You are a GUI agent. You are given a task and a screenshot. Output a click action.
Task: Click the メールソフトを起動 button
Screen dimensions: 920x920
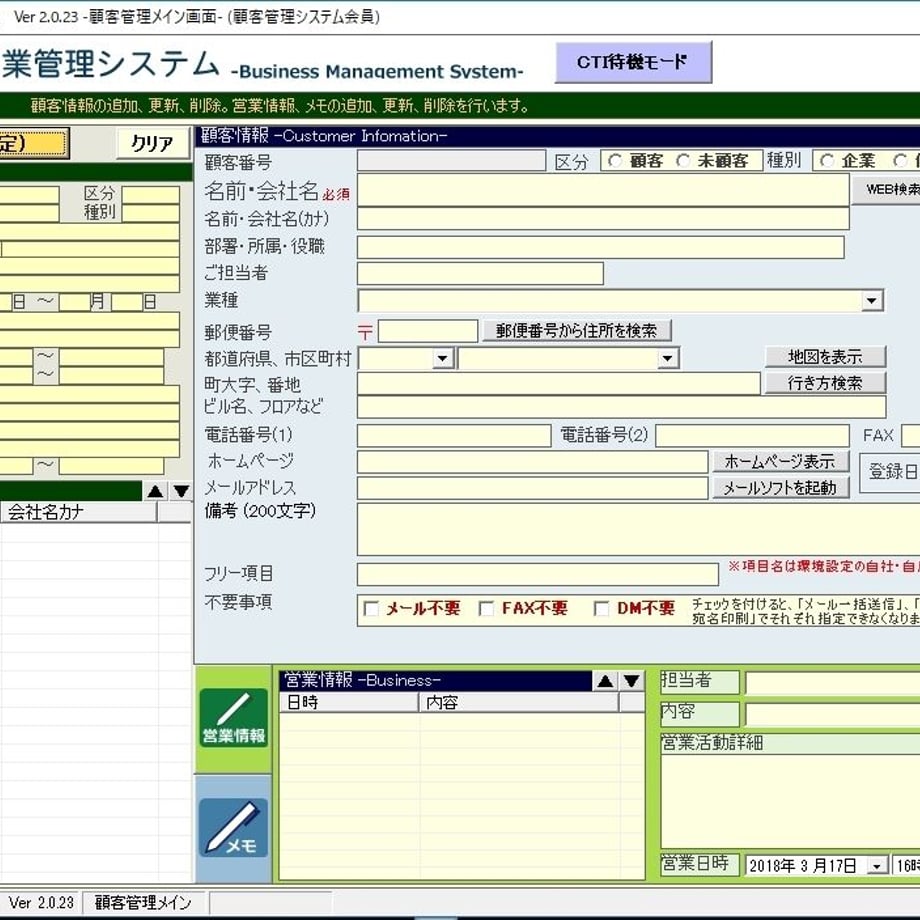point(780,488)
